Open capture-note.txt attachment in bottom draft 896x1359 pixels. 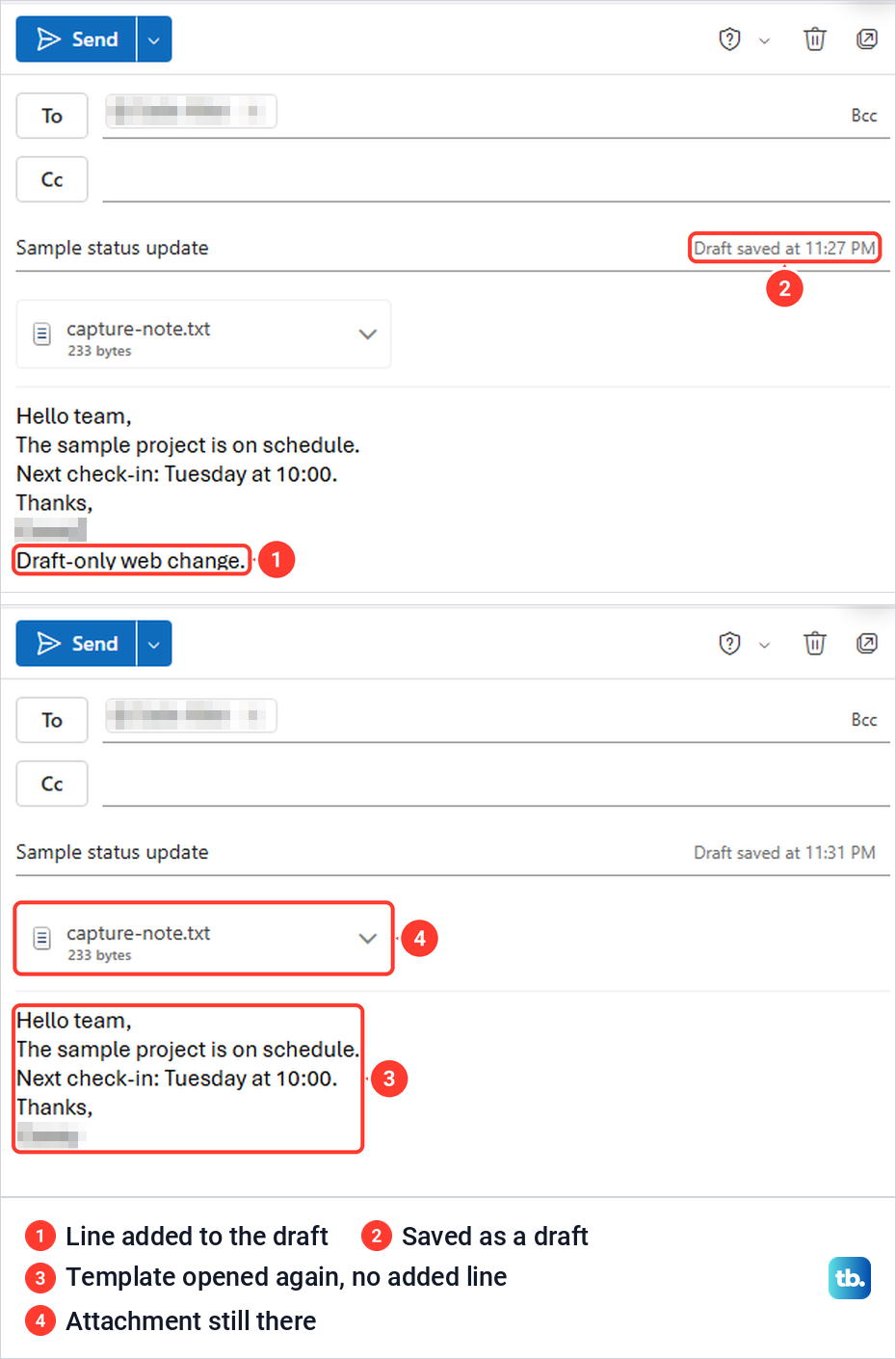coord(204,939)
